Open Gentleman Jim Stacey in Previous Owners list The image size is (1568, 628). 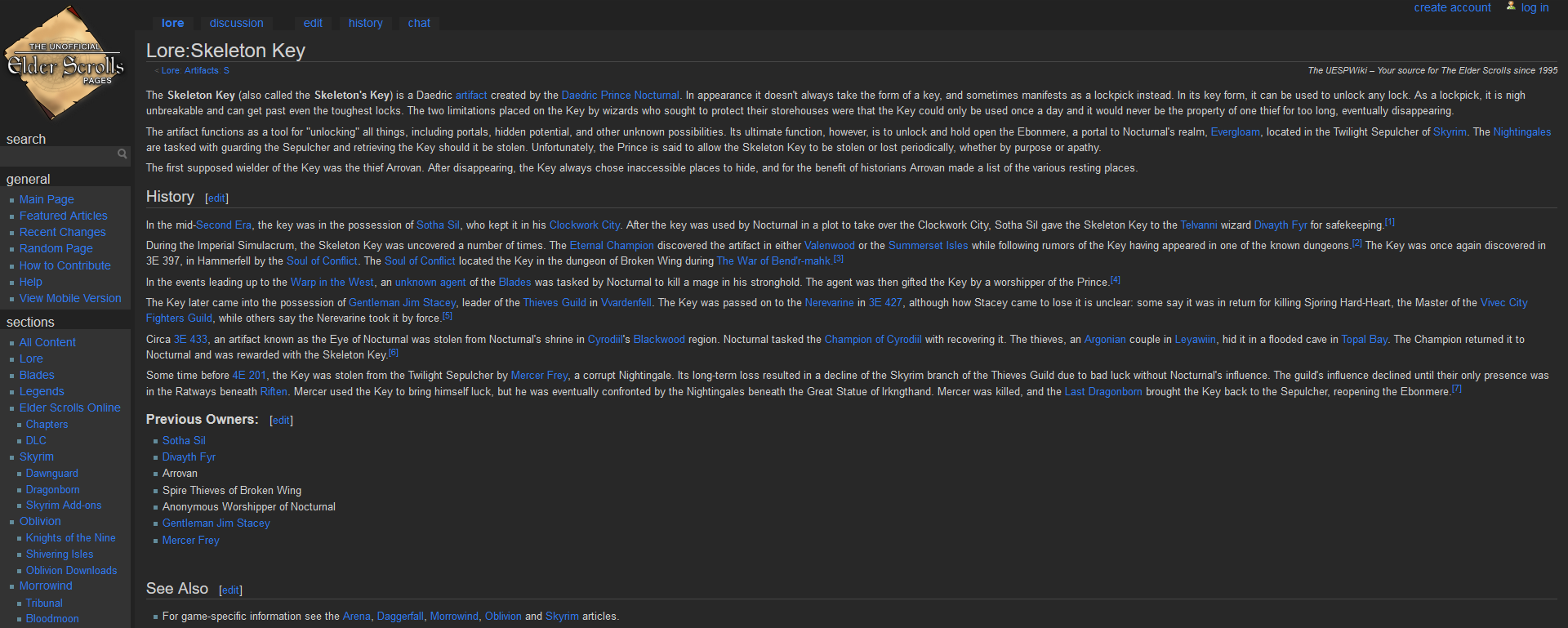click(x=216, y=523)
